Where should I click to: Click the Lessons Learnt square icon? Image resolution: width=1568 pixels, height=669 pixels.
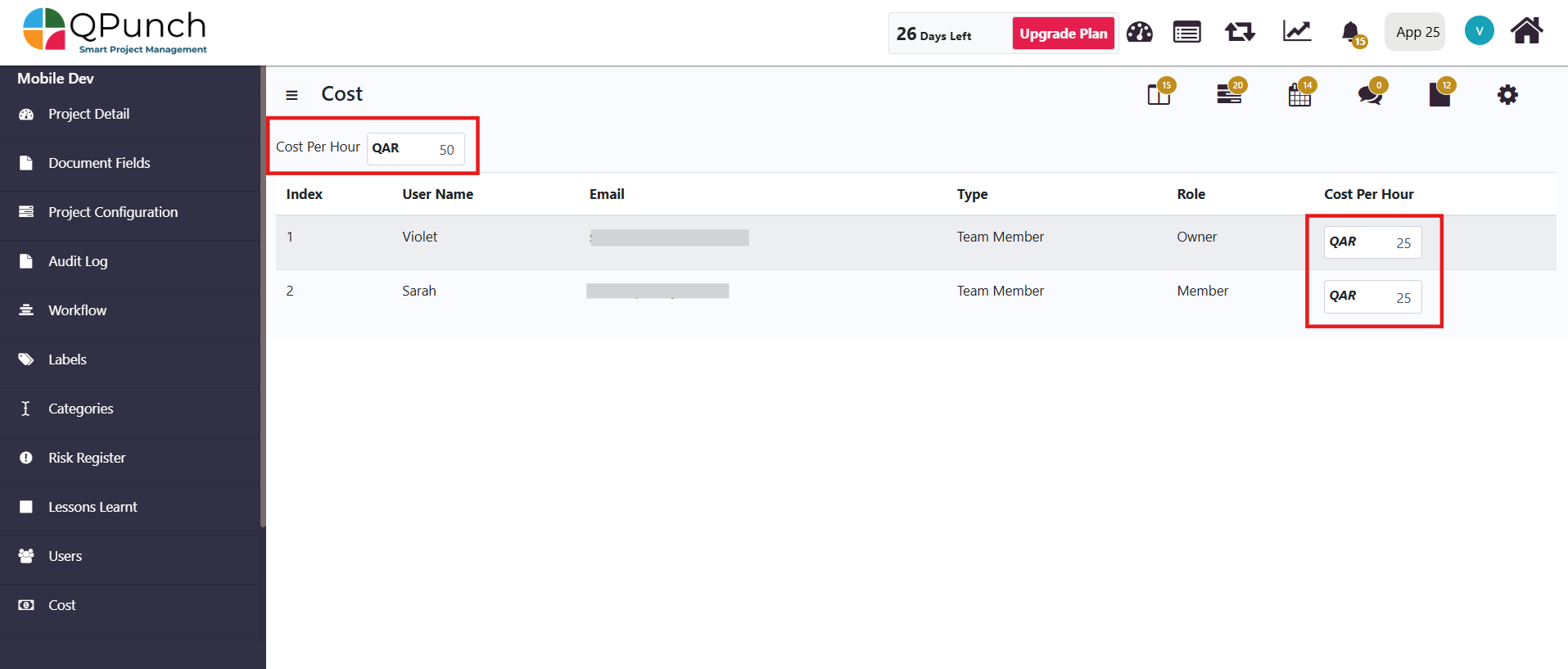(26, 507)
